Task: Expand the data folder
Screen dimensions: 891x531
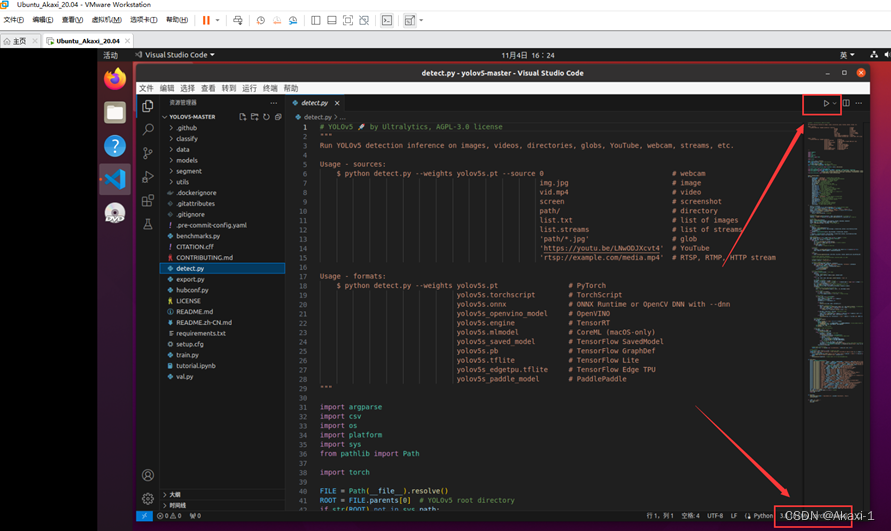Action: click(x=182, y=150)
